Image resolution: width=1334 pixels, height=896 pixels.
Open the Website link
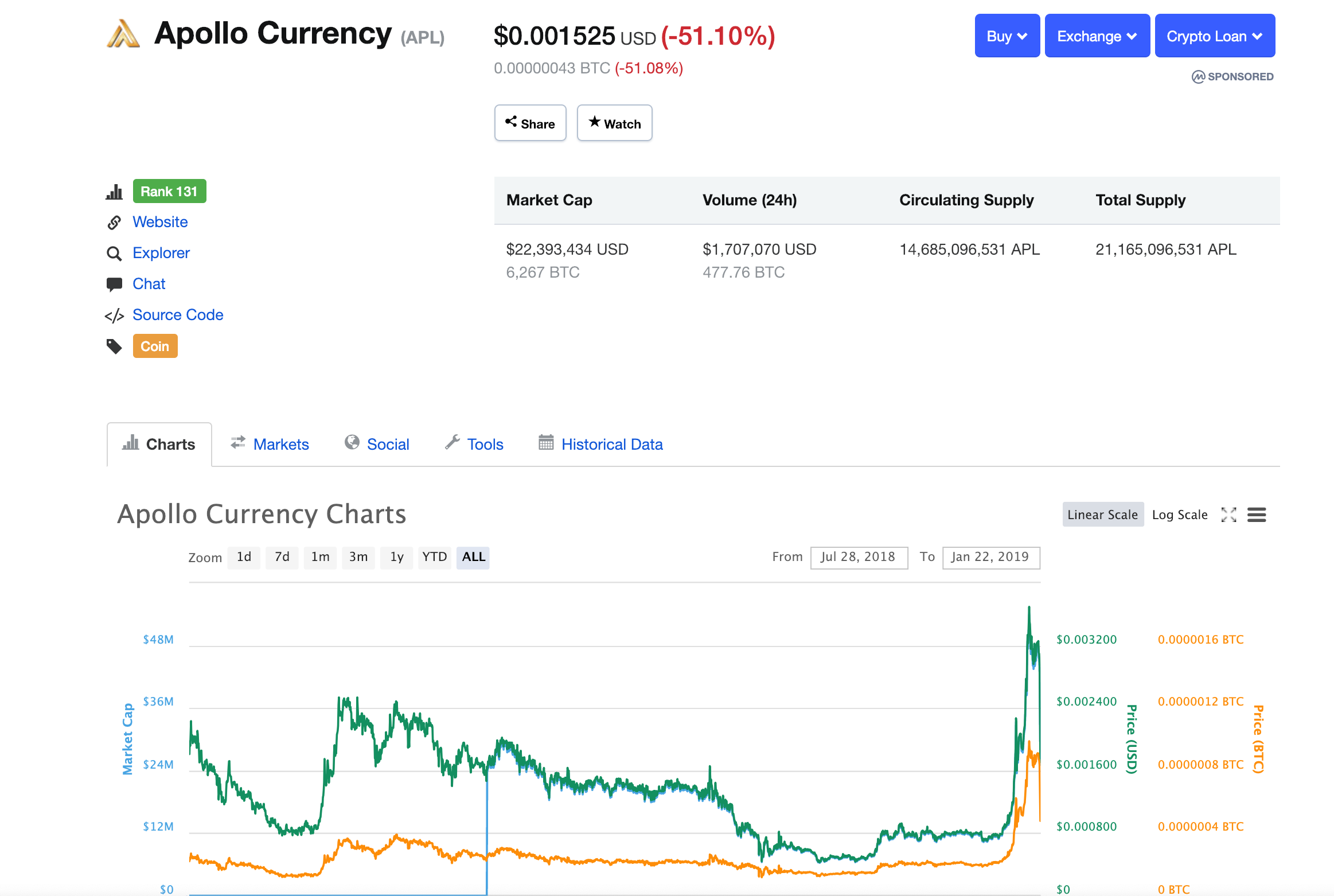click(x=160, y=222)
